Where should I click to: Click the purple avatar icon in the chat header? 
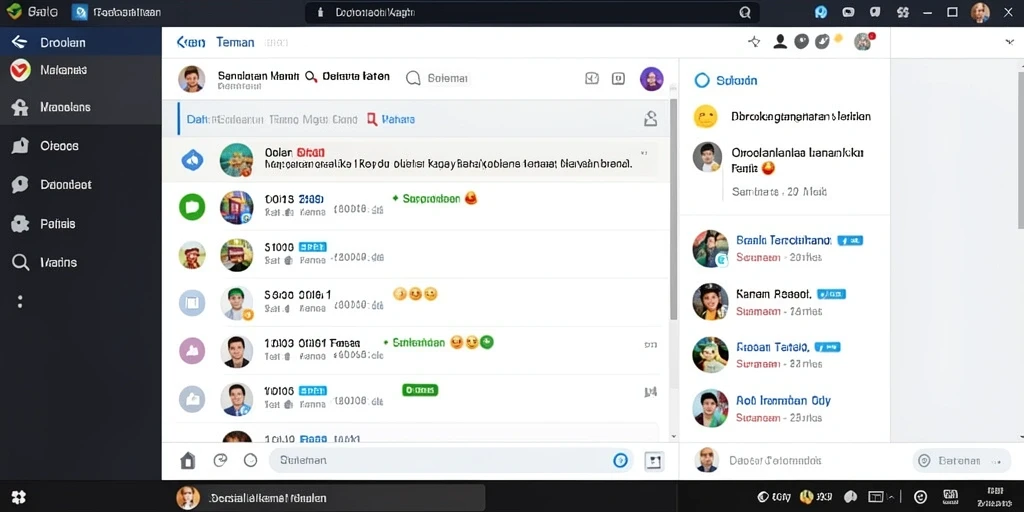pyautogui.click(x=651, y=79)
